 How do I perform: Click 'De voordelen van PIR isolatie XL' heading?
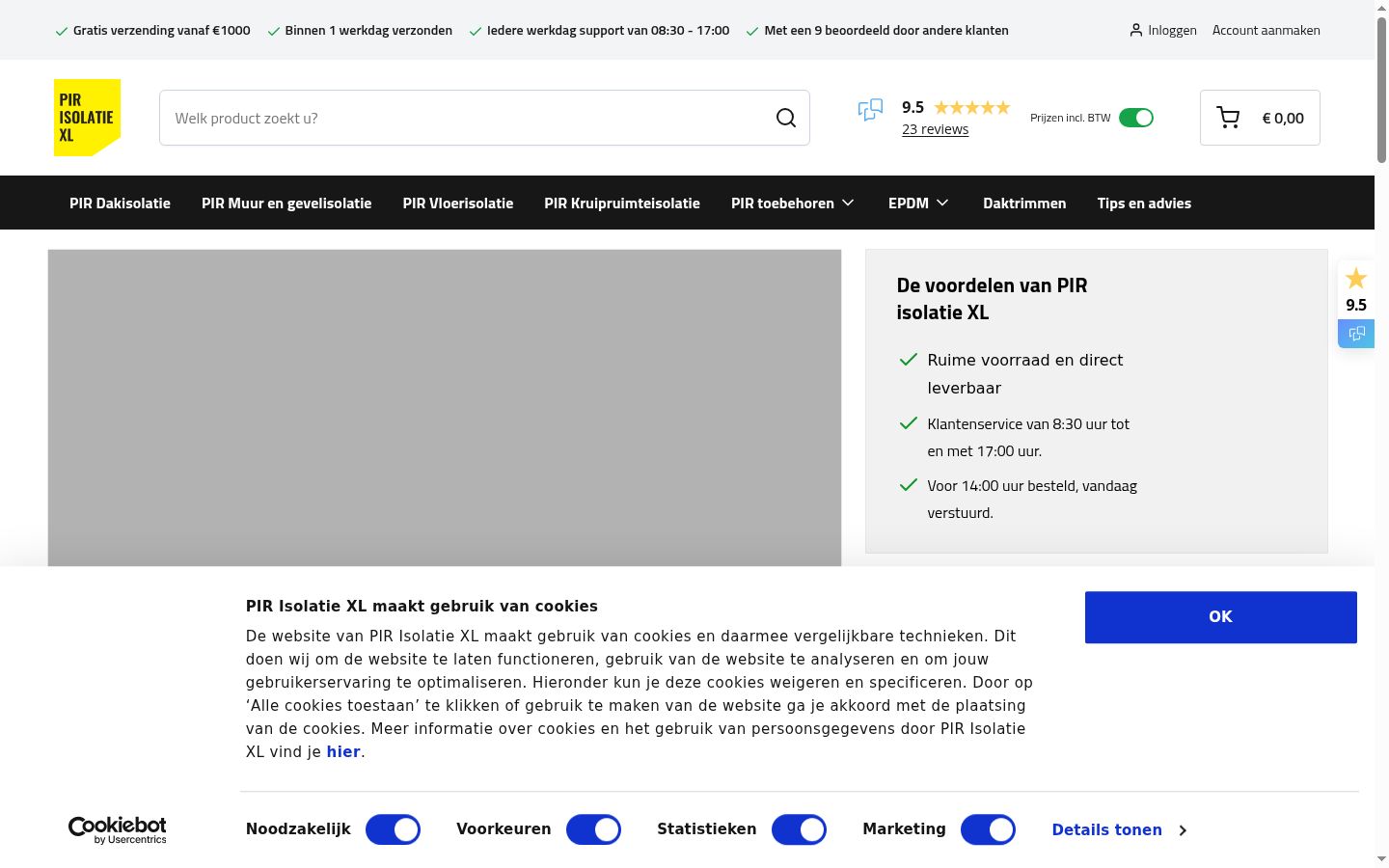tap(992, 299)
